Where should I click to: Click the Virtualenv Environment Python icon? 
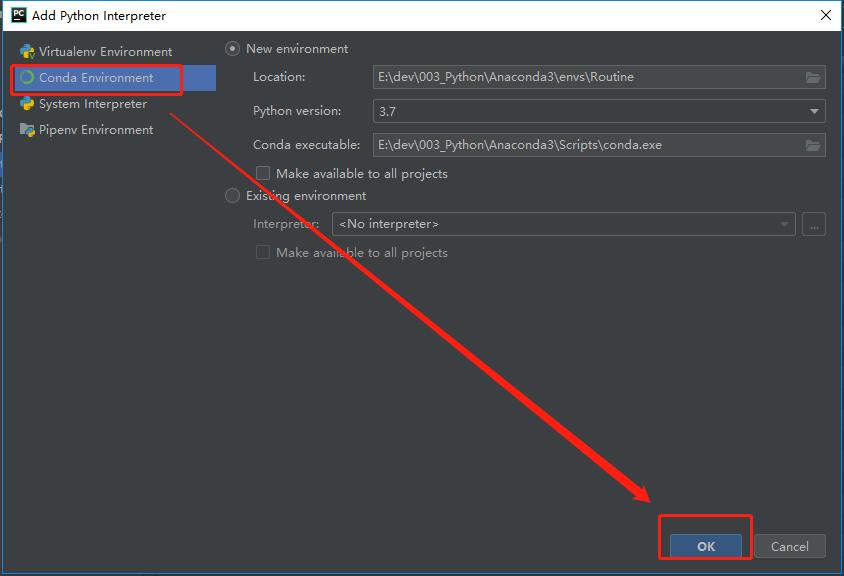(x=27, y=52)
